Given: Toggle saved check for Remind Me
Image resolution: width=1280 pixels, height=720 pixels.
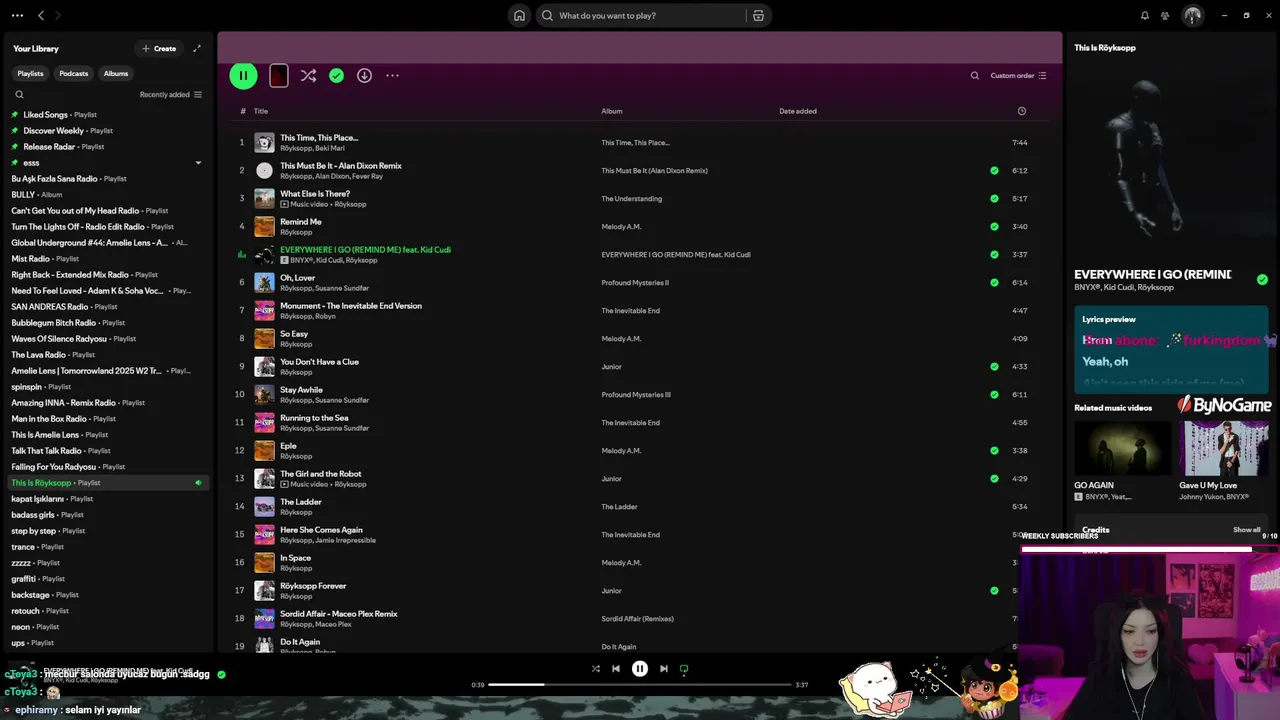Looking at the screenshot, I should pyautogui.click(x=994, y=227).
